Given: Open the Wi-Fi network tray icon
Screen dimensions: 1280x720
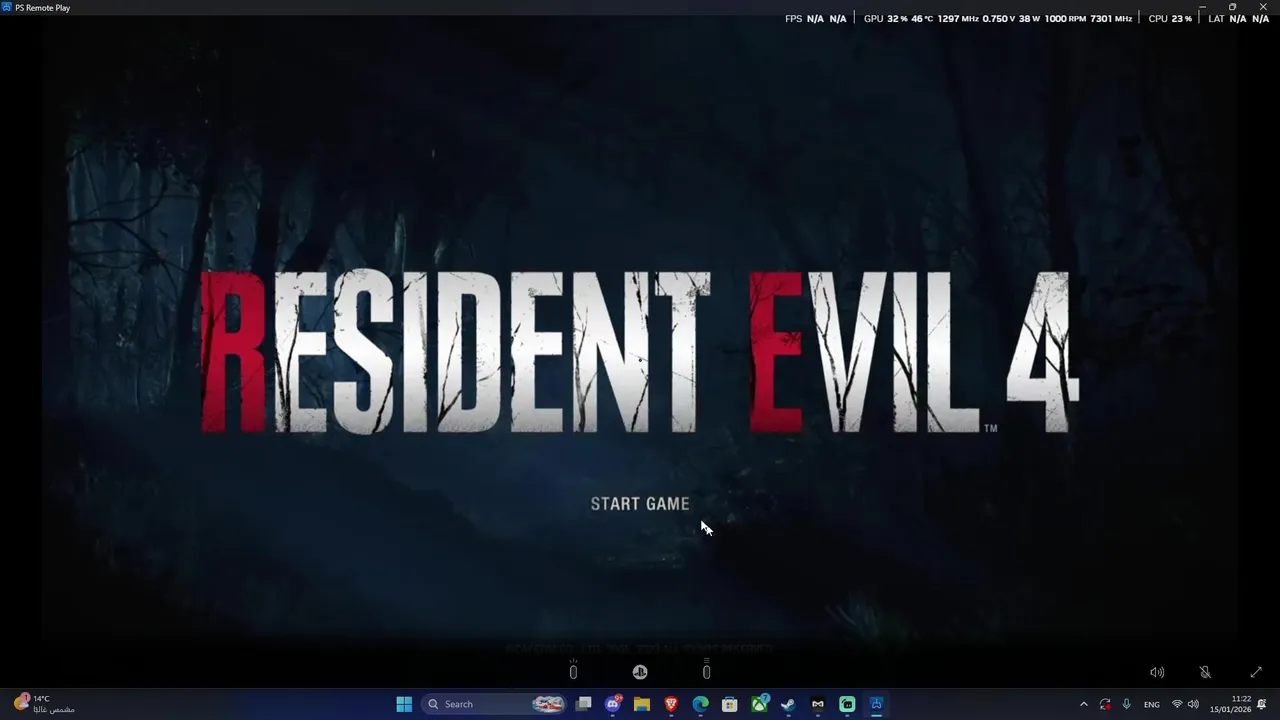Looking at the screenshot, I should (1177, 704).
